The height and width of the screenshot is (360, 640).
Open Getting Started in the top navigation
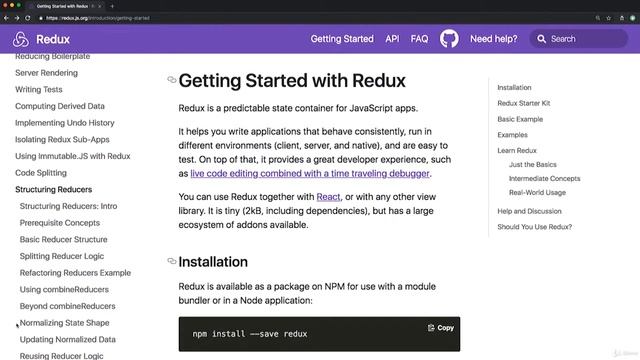pos(342,39)
